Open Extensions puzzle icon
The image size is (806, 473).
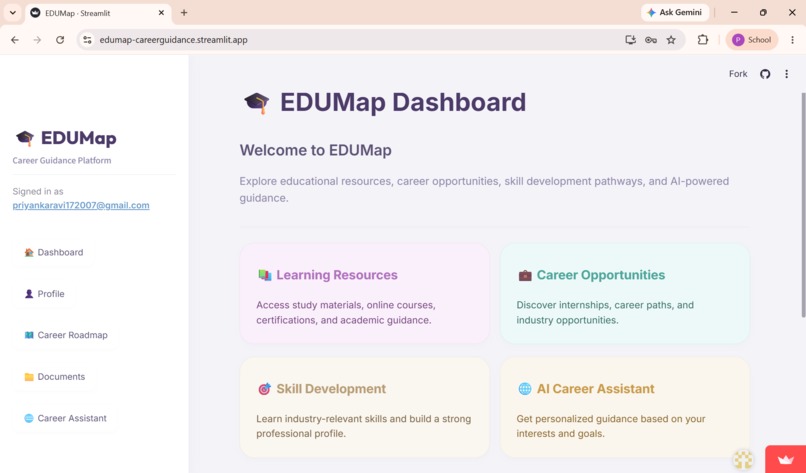[702, 40]
